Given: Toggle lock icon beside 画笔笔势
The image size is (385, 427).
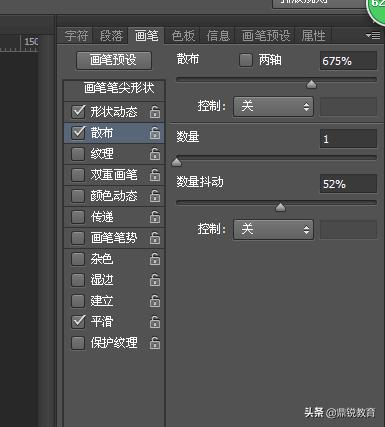Looking at the screenshot, I should click(x=155, y=238).
